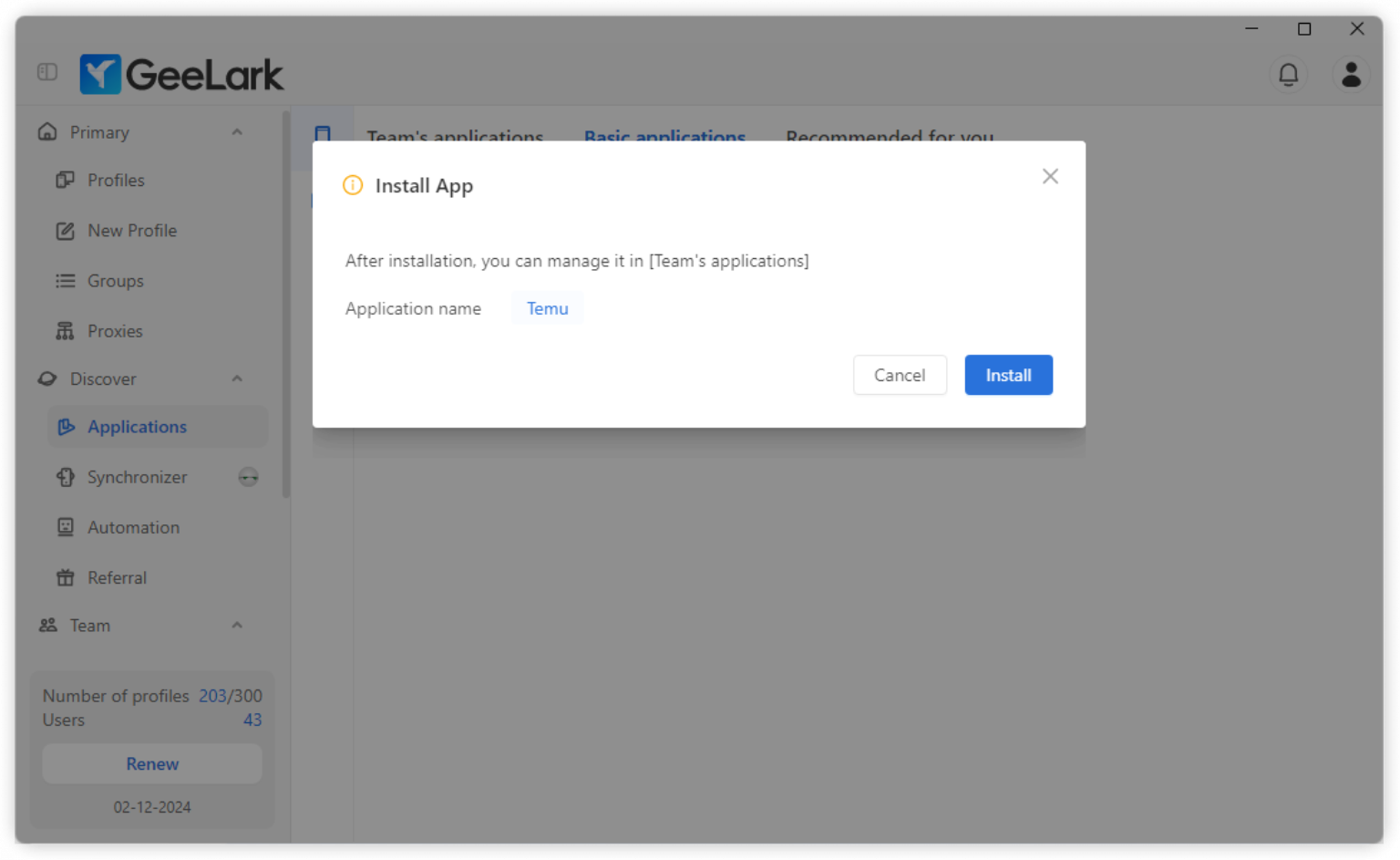Minimize the GeeLark window
The width and height of the screenshot is (1400, 860).
tap(1251, 28)
